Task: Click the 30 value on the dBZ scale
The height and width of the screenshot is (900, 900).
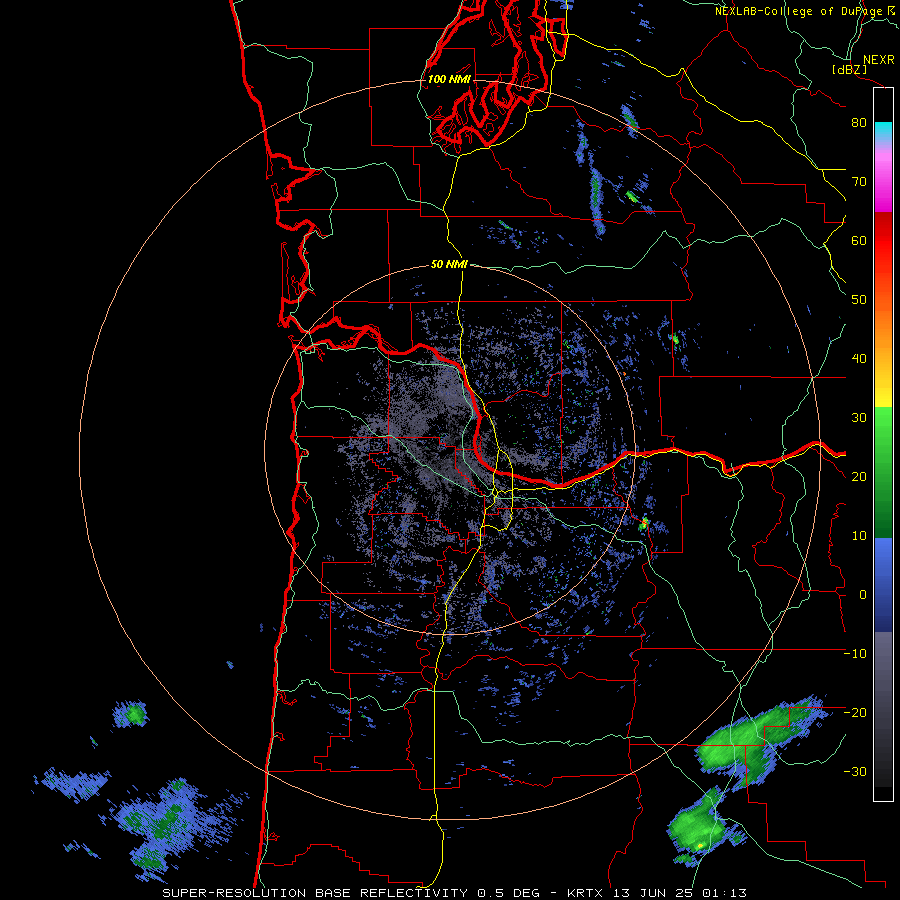Action: [x=859, y=418]
